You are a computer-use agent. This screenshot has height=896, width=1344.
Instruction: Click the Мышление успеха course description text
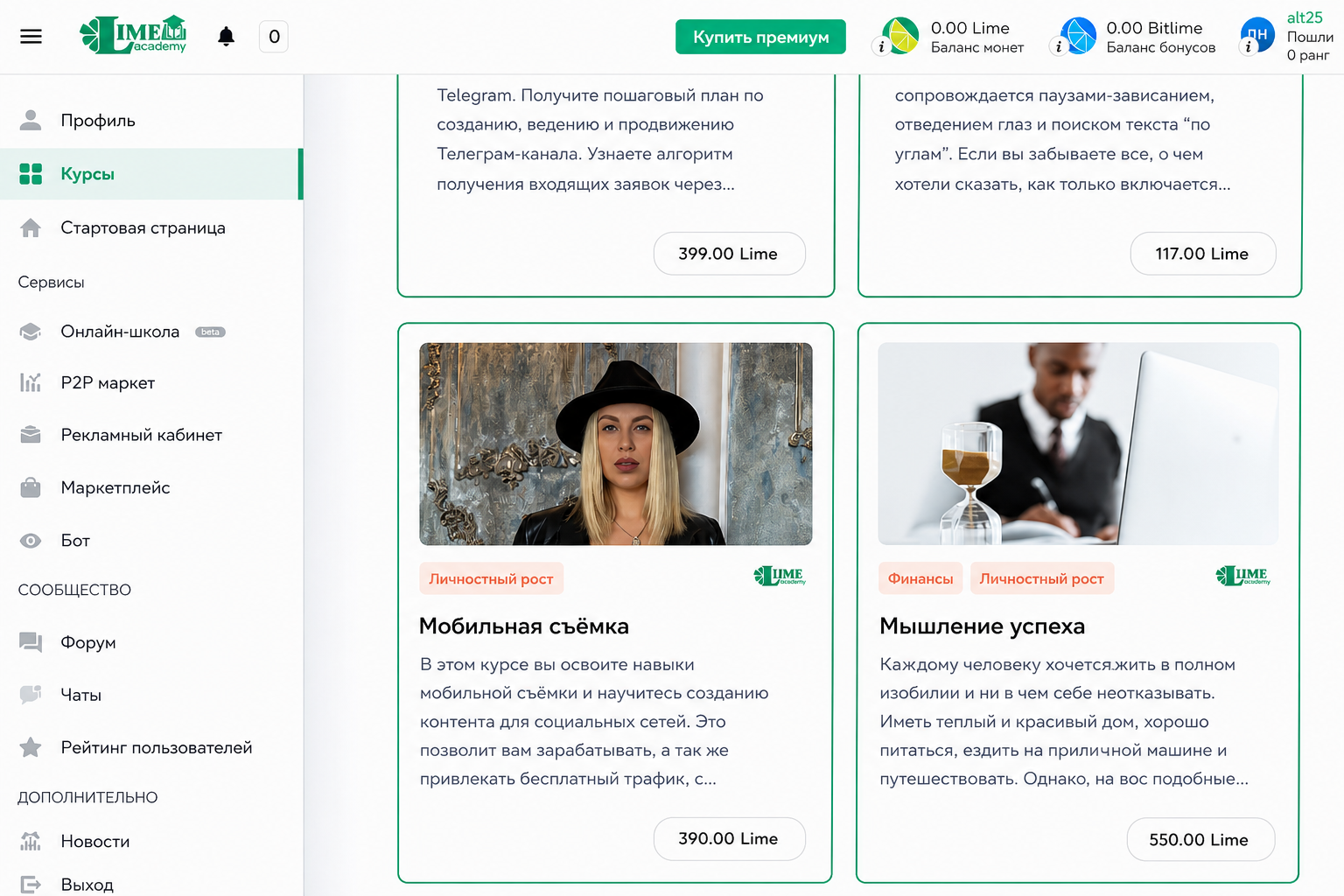(x=1063, y=722)
